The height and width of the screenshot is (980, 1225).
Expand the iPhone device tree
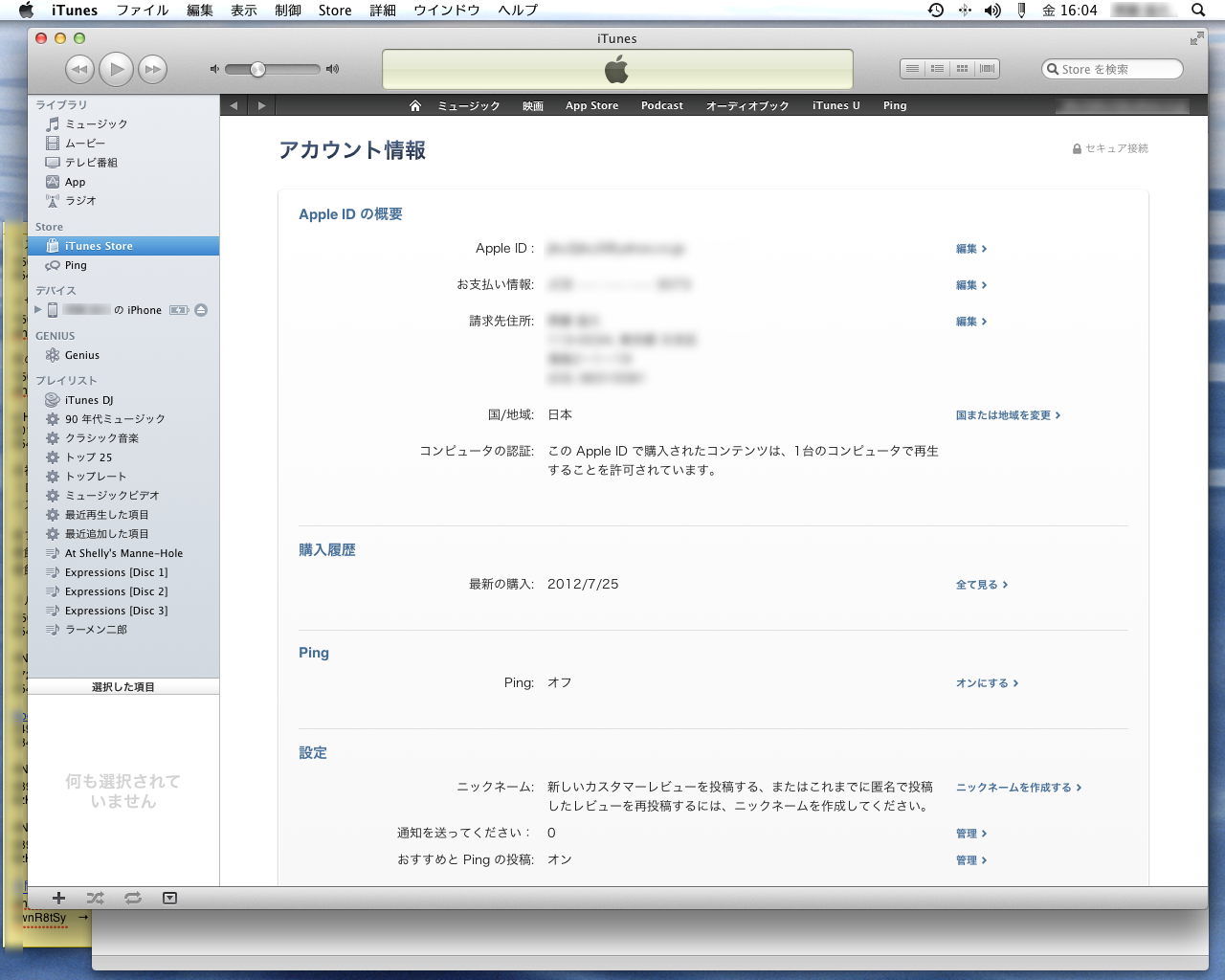tap(38, 310)
